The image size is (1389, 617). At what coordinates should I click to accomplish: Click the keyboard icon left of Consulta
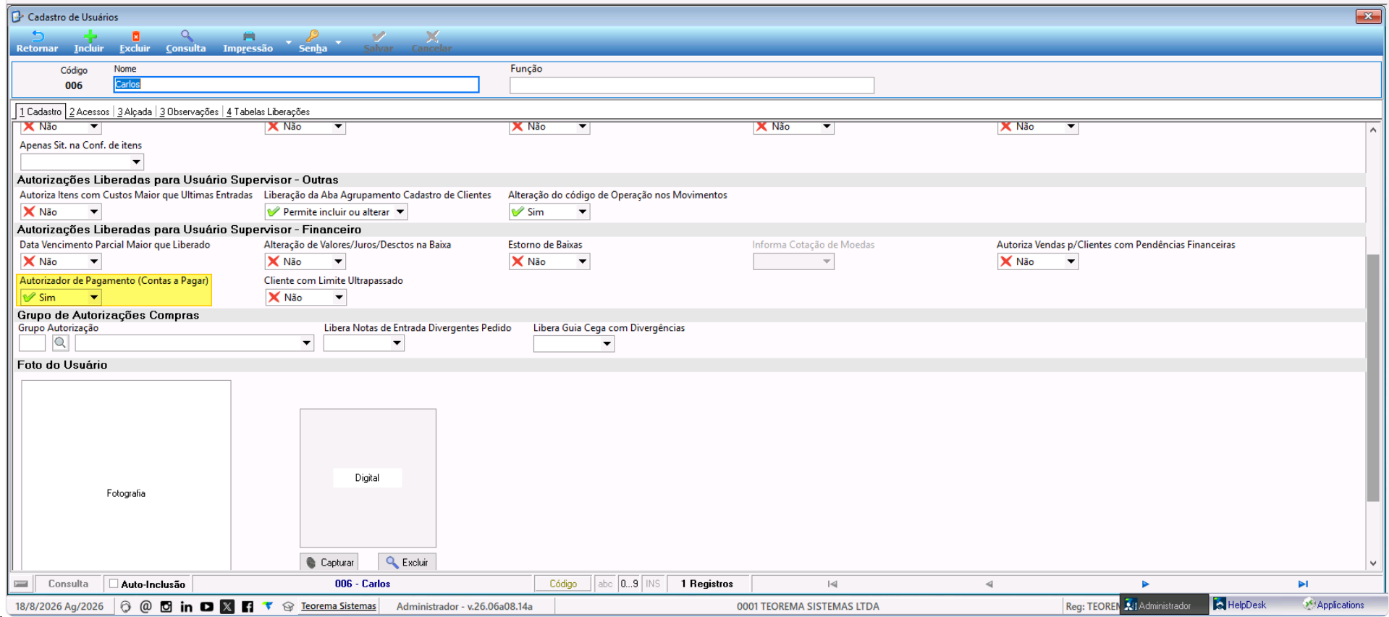20,584
